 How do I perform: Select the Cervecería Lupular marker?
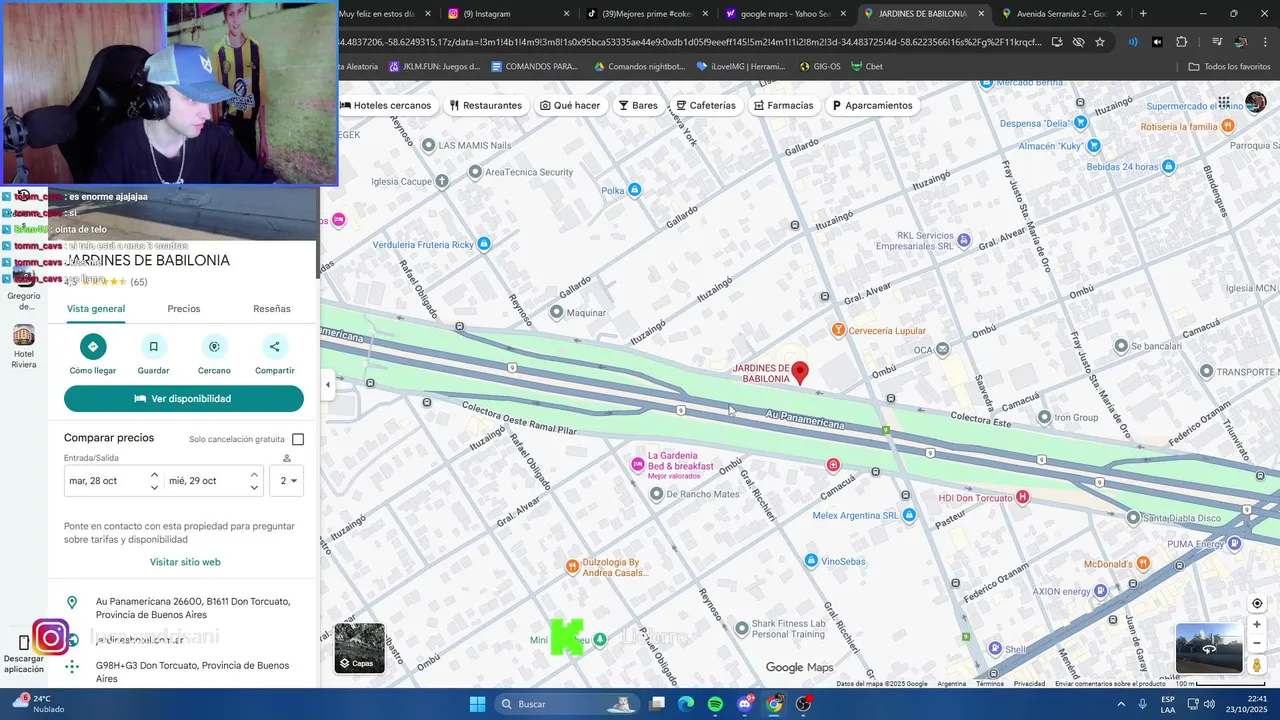(839, 330)
